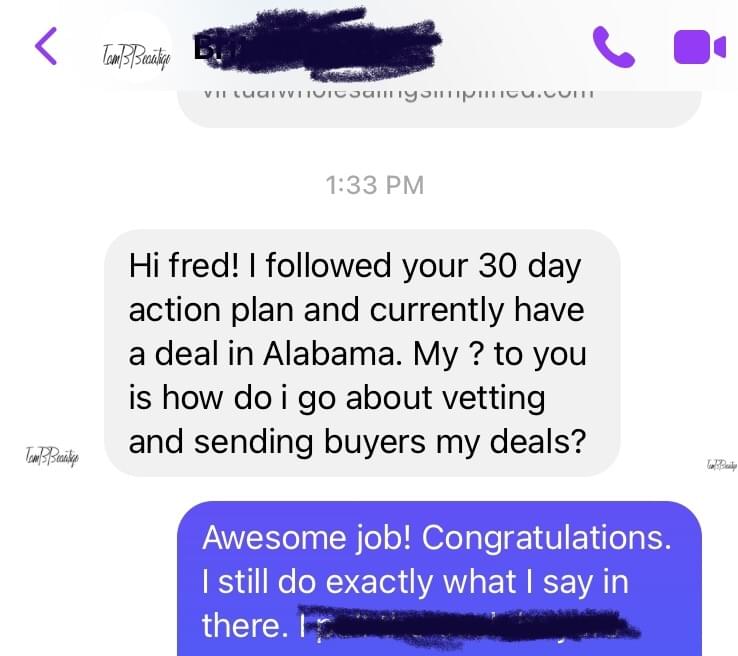Start an audio call with phone icon
This screenshot has width=738, height=656.
point(614,47)
